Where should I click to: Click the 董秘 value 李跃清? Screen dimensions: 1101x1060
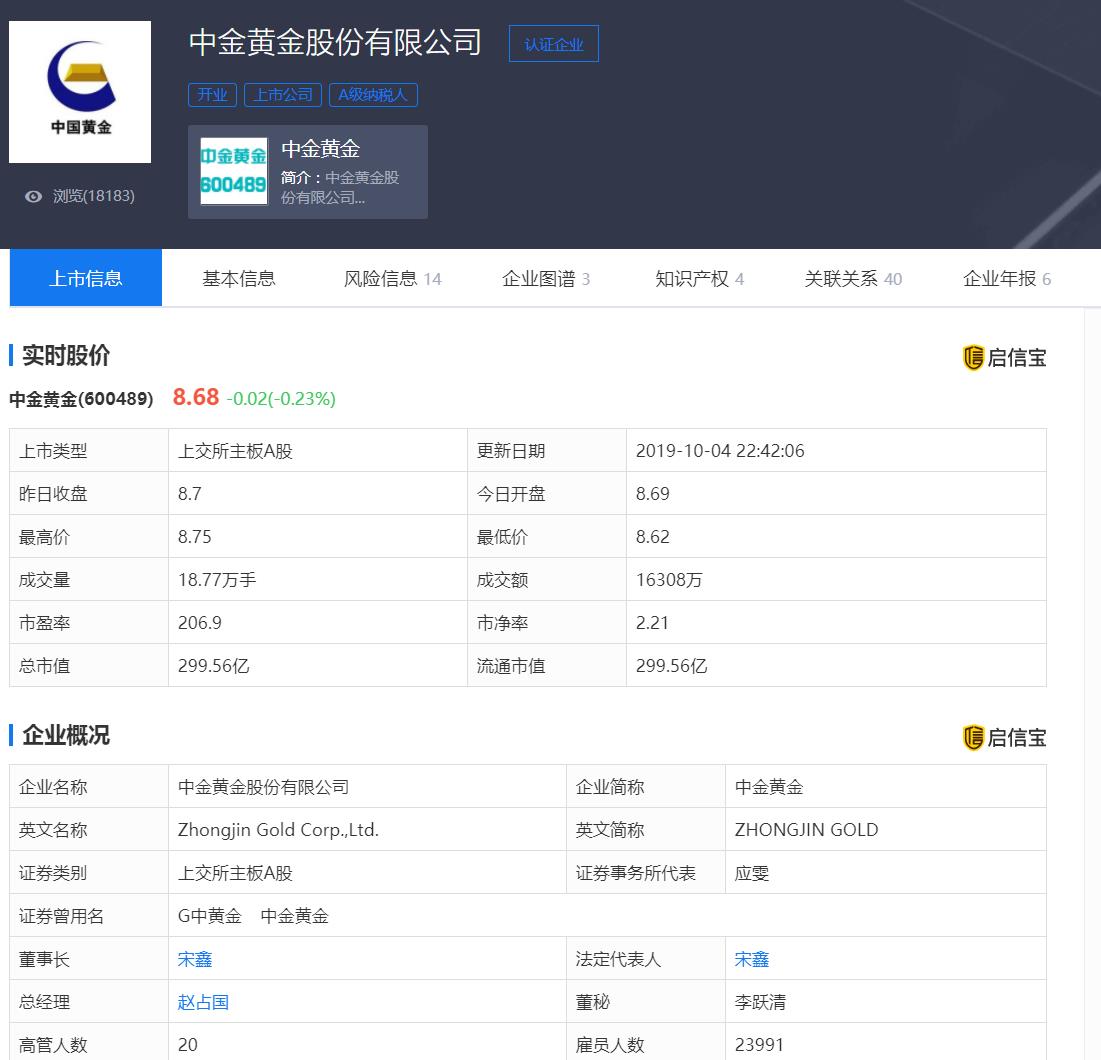point(760,1002)
